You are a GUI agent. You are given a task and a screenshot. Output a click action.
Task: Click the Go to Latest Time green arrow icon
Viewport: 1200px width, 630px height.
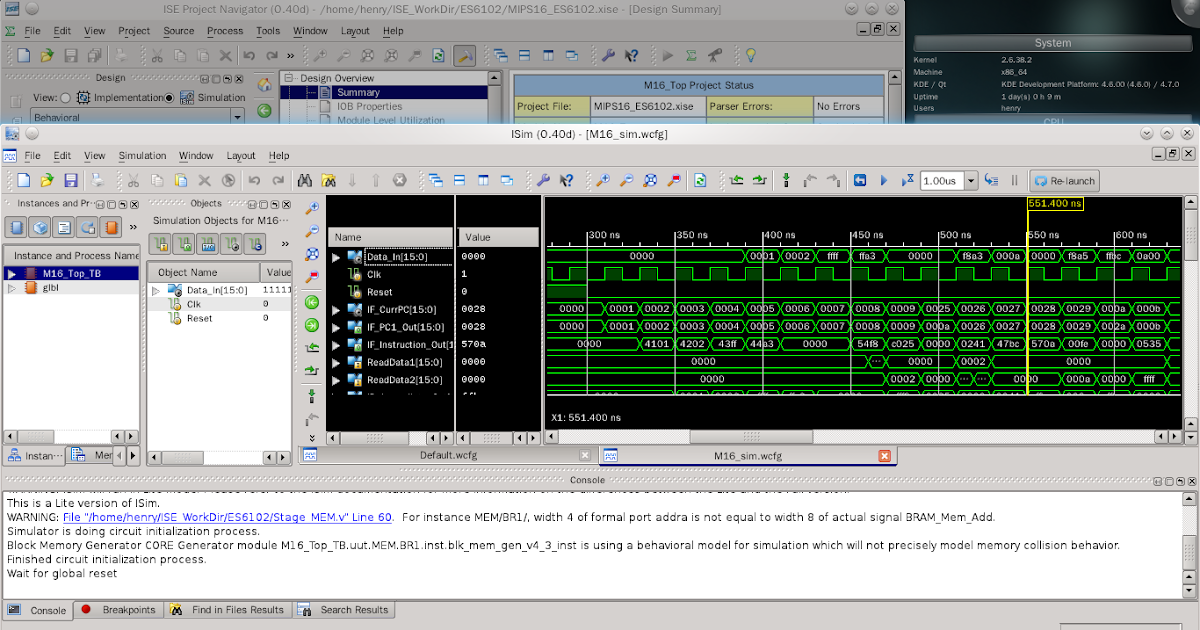312,324
